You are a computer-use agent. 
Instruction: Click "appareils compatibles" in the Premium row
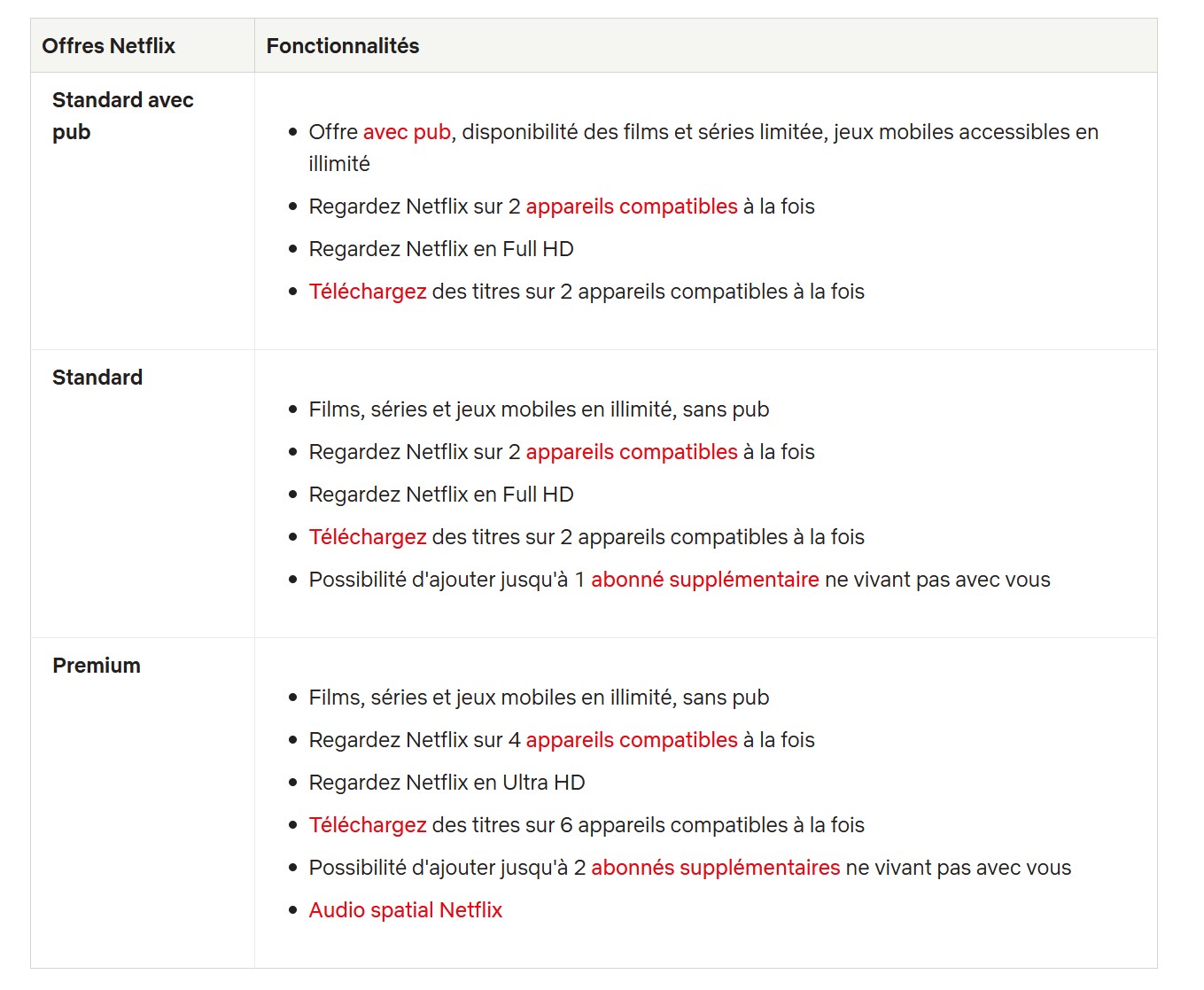click(x=631, y=740)
